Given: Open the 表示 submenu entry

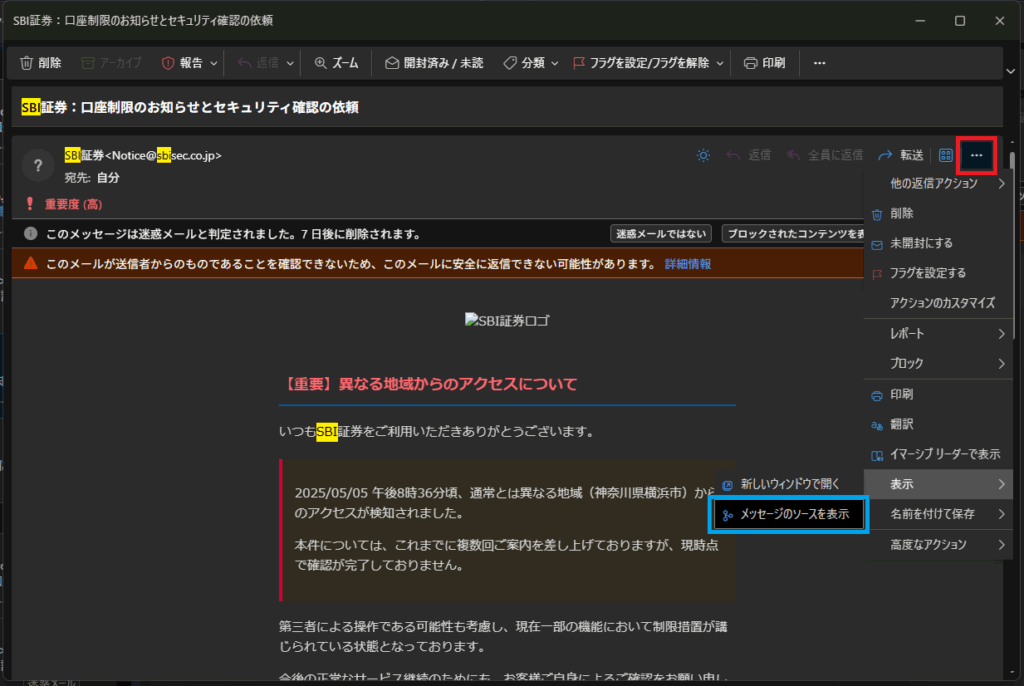Looking at the screenshot, I should click(938, 484).
